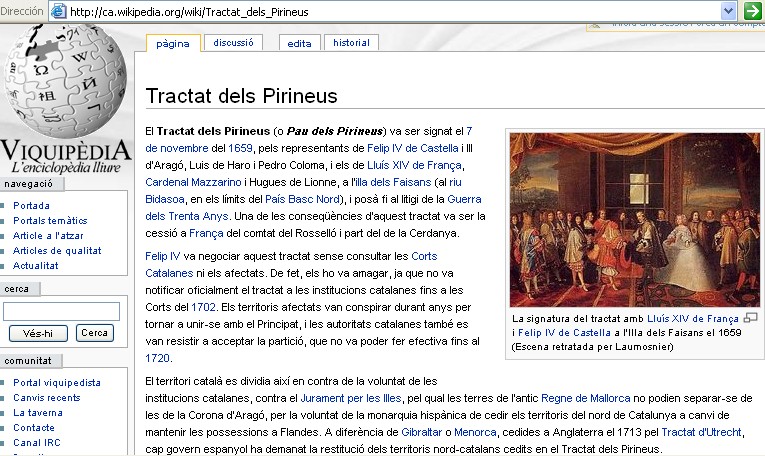The width and height of the screenshot is (765, 456).
Task: Click the Internet Explorer page icon in address bar
Action: (x=59, y=11)
